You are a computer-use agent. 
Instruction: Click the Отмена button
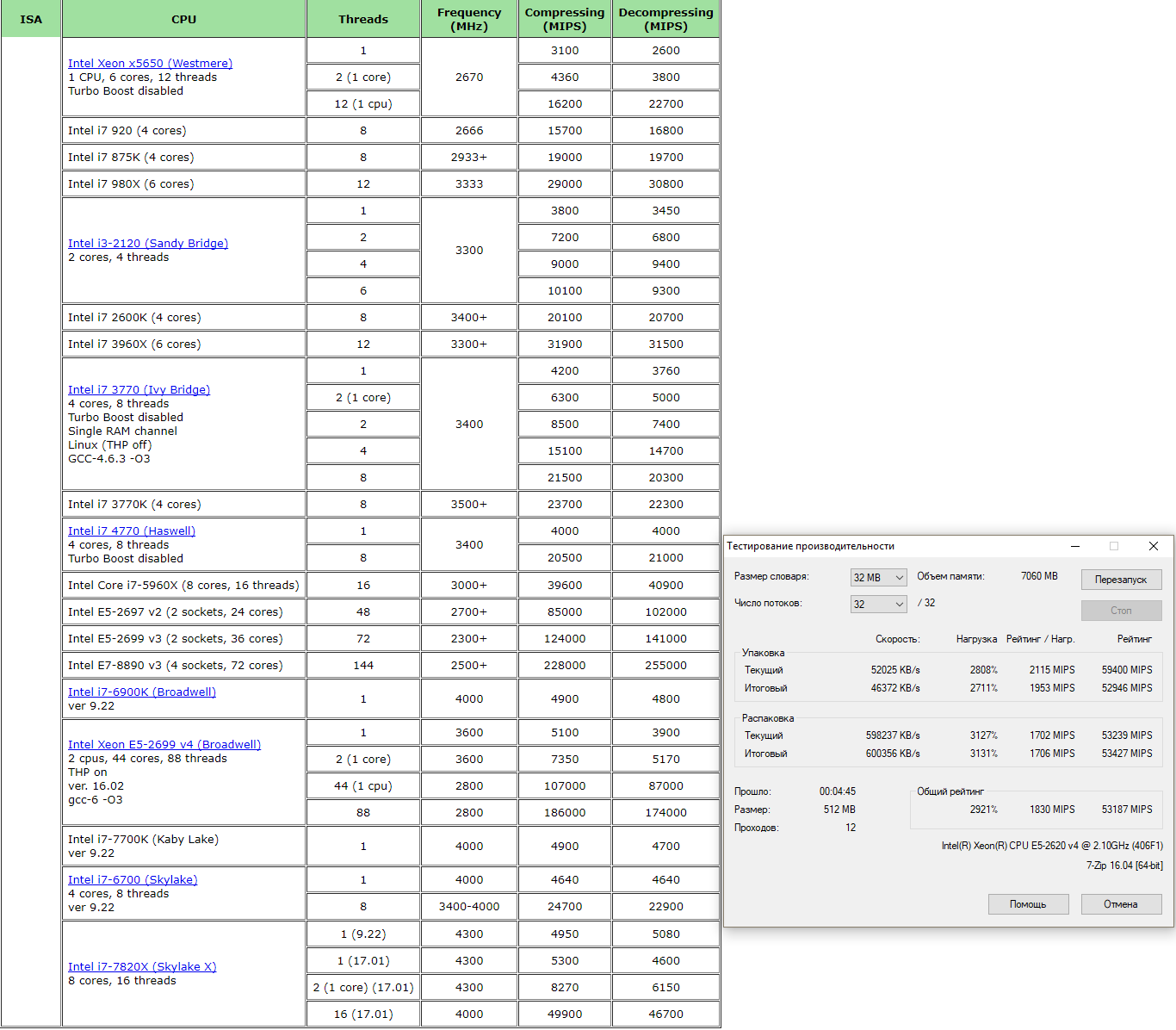1121,904
